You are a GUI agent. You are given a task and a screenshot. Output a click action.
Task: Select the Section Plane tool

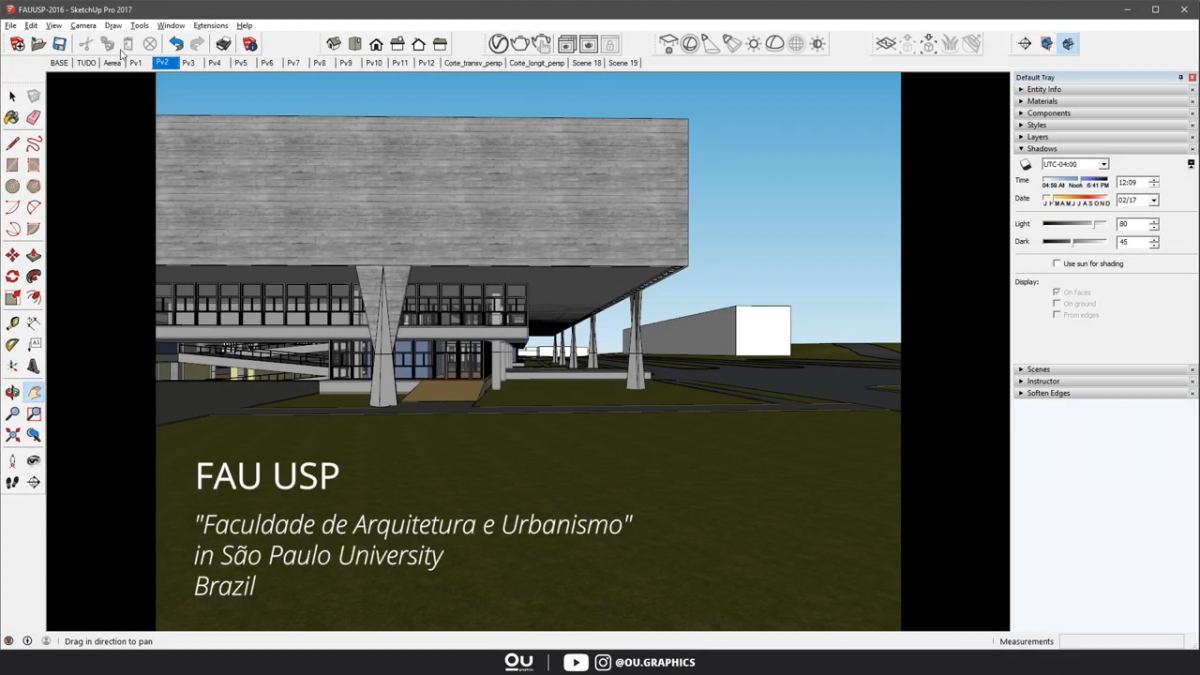click(x=34, y=482)
